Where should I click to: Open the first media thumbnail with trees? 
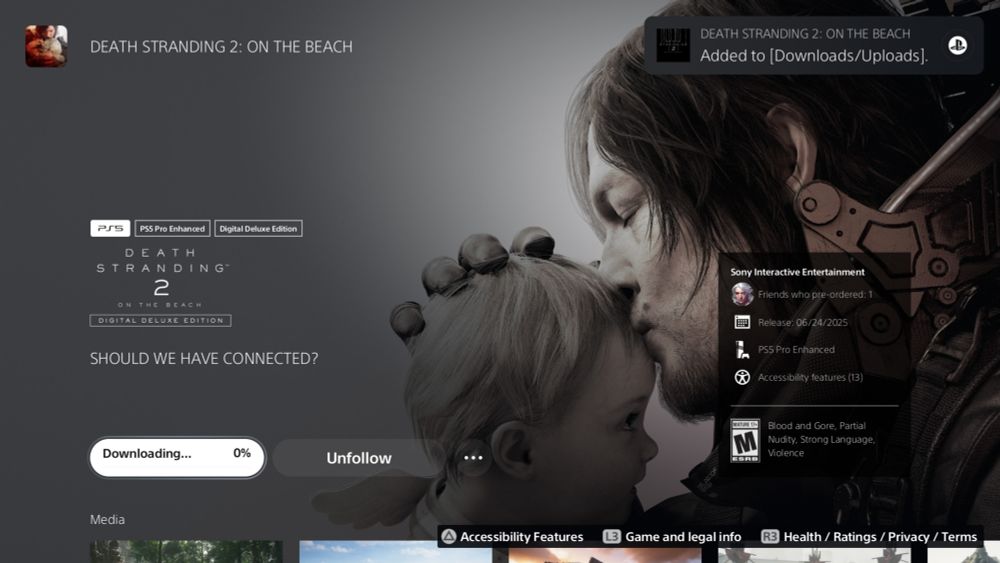tap(186, 552)
